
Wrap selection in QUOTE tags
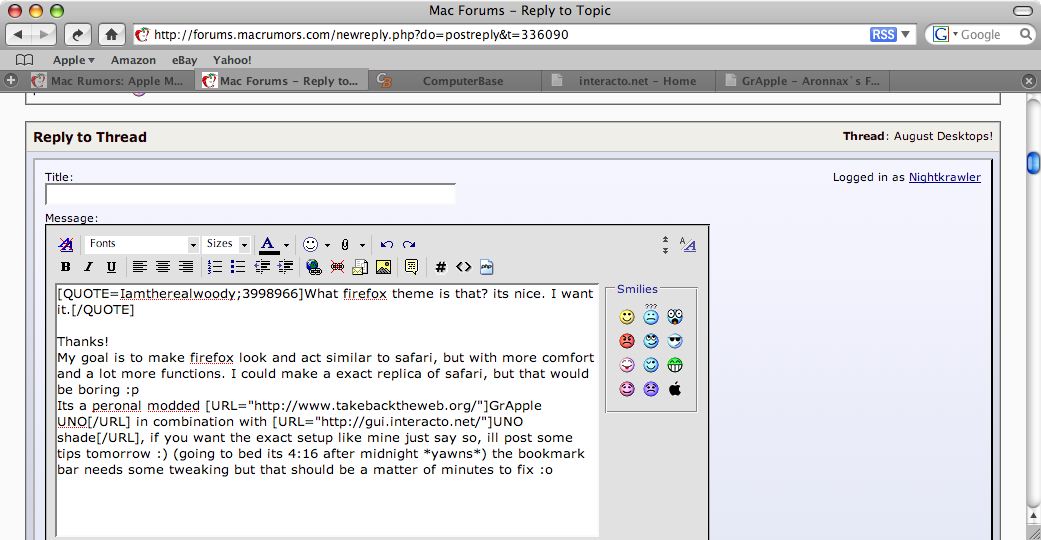412,267
